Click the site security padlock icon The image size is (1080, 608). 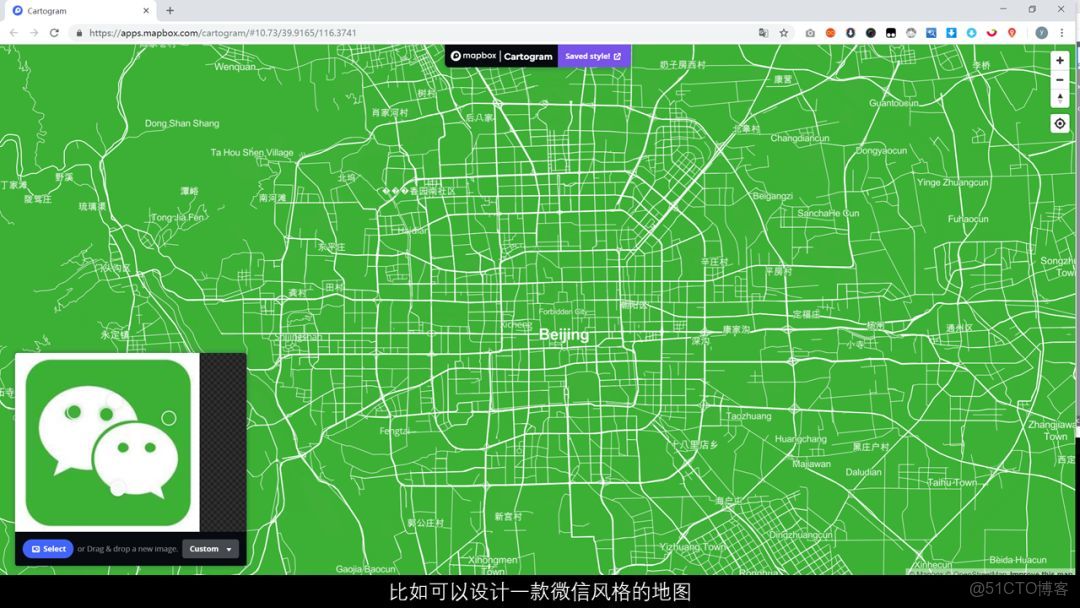click(x=78, y=32)
